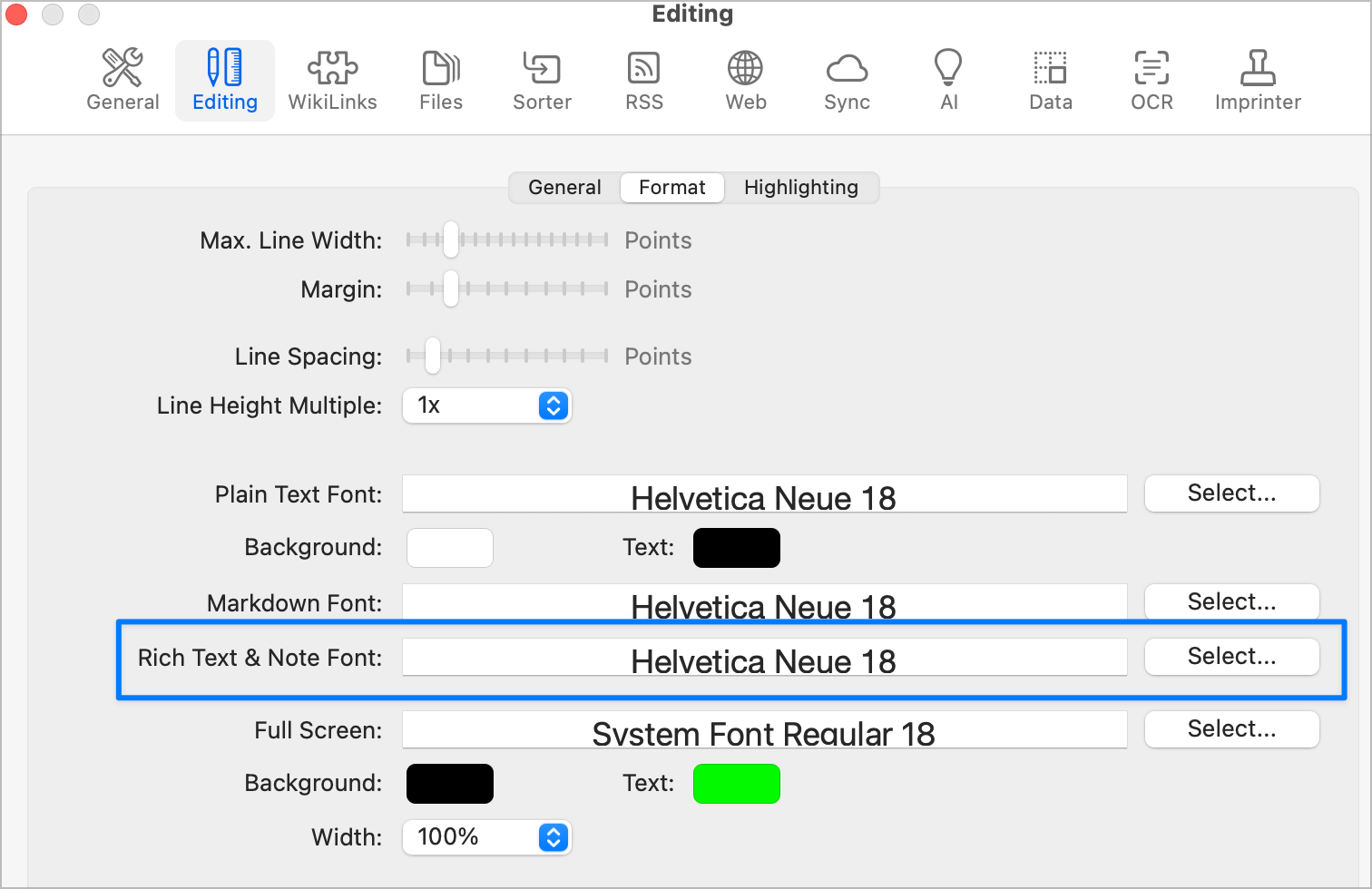The width and height of the screenshot is (1372, 889).
Task: Open the WikiLinks preferences pane
Action: click(x=332, y=81)
